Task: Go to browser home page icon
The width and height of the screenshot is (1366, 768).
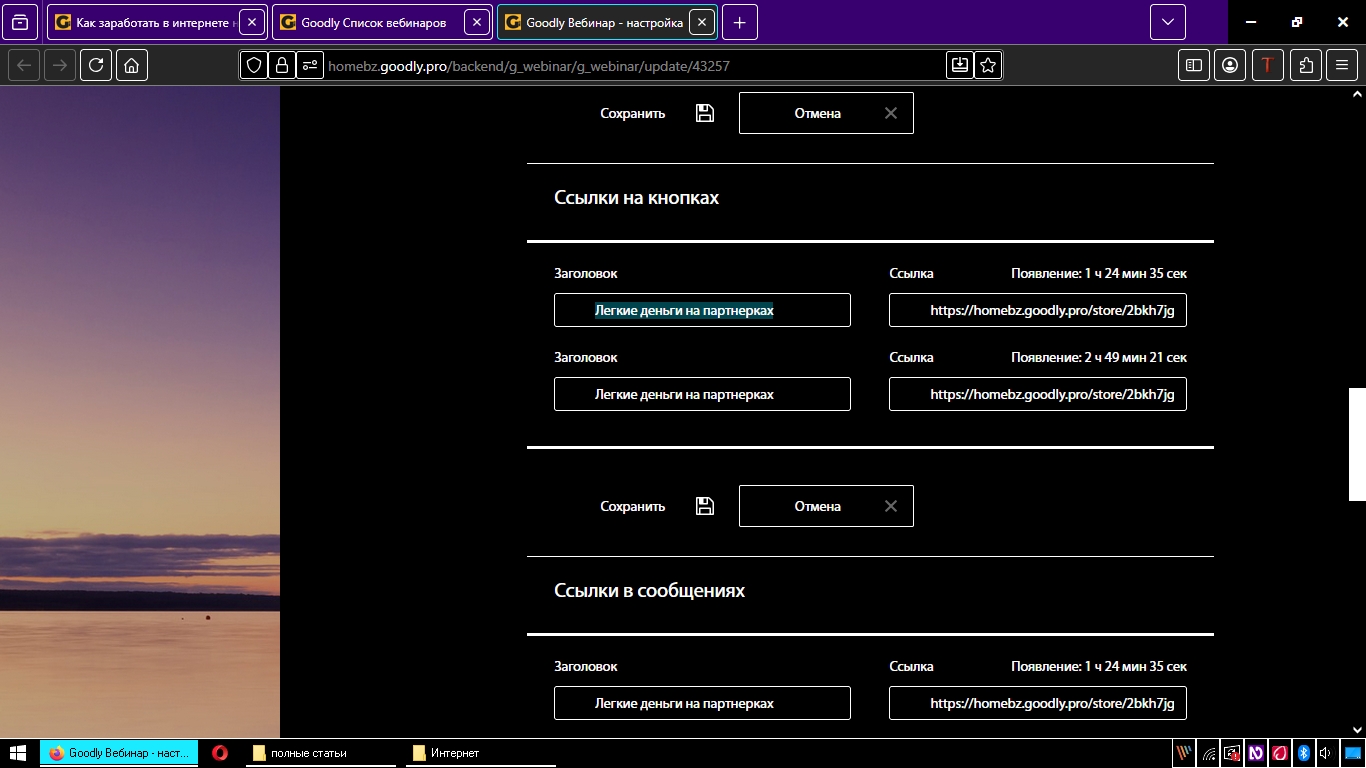Action: click(x=132, y=65)
